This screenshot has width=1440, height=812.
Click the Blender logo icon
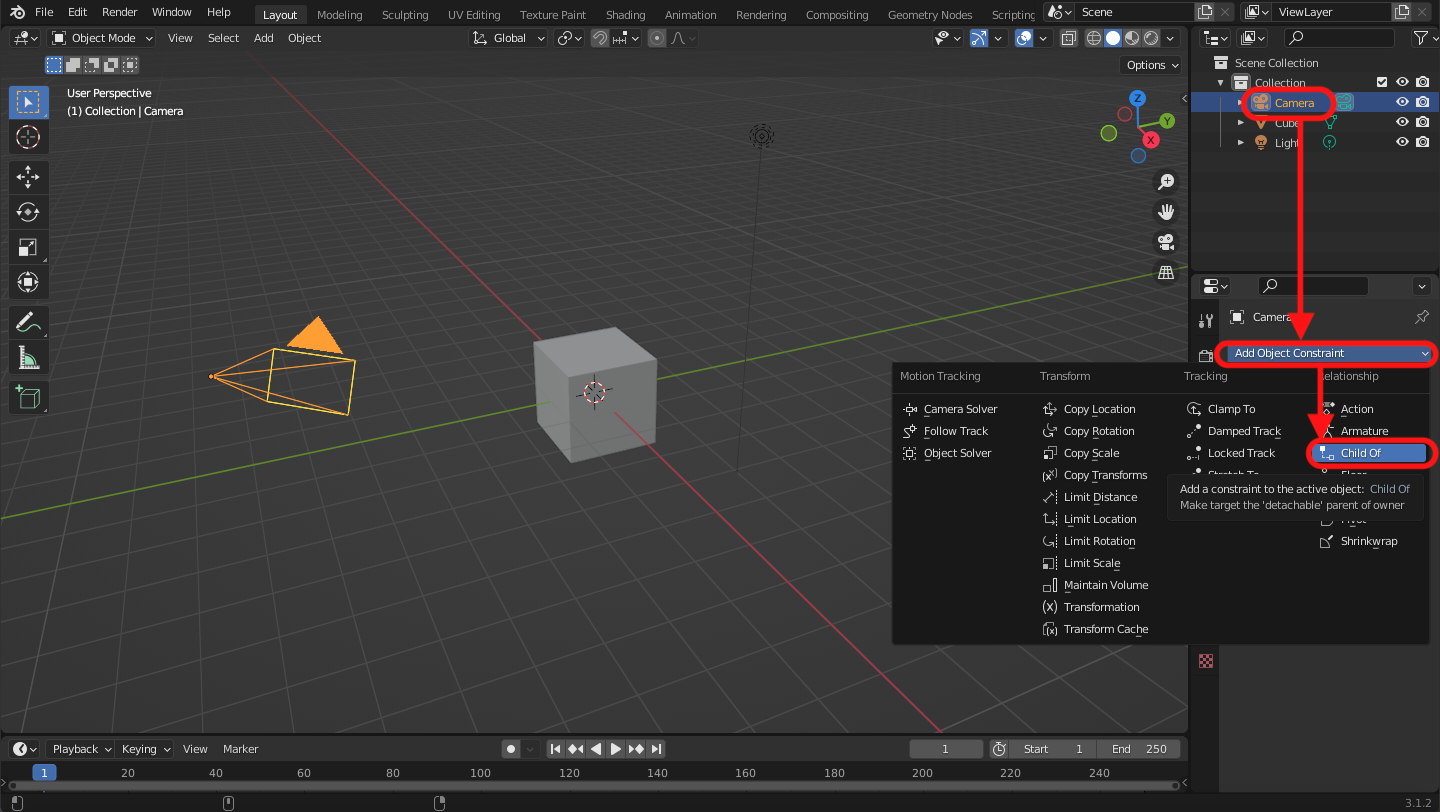[17, 12]
